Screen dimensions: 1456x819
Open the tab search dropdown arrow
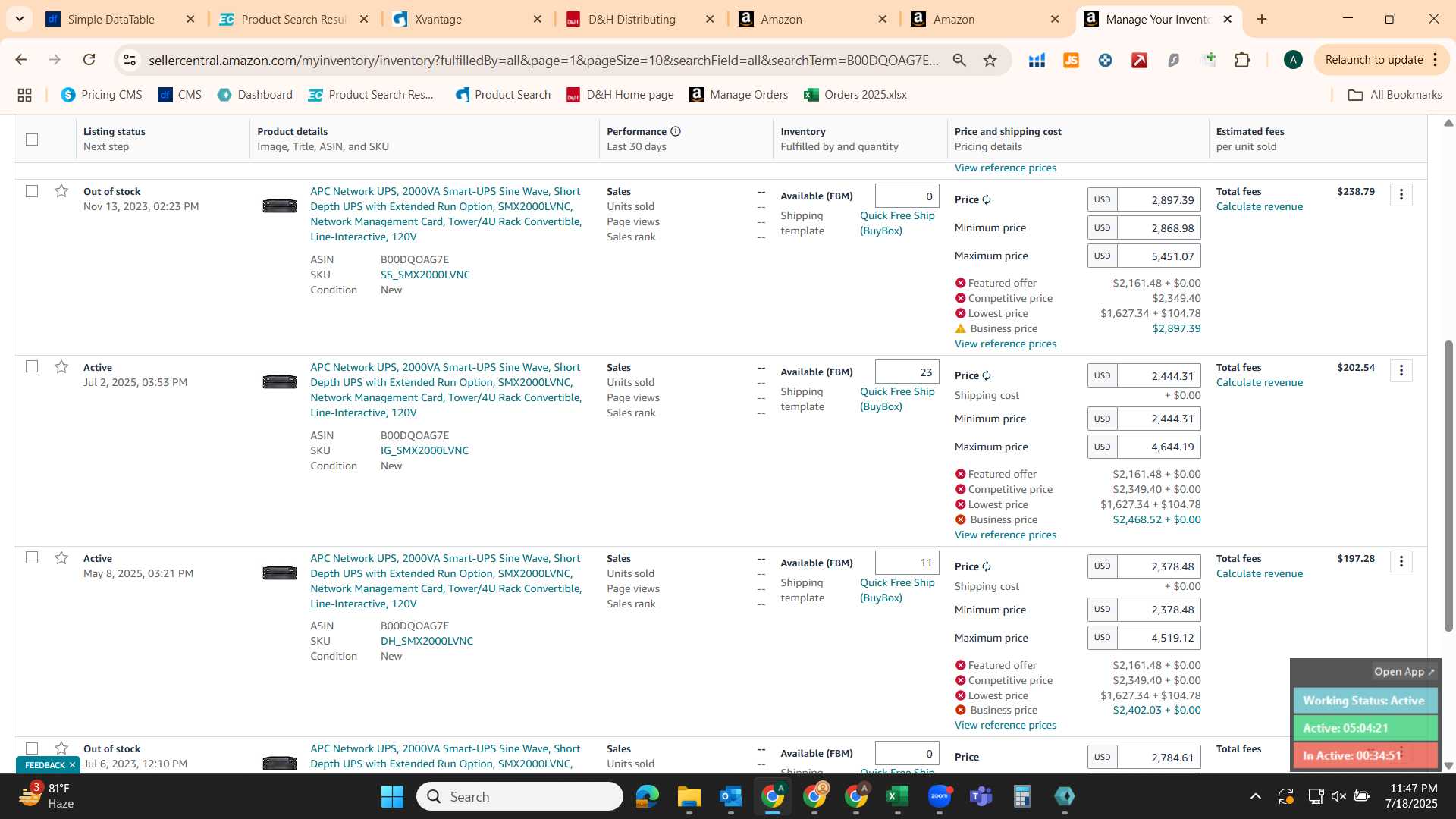(x=19, y=19)
